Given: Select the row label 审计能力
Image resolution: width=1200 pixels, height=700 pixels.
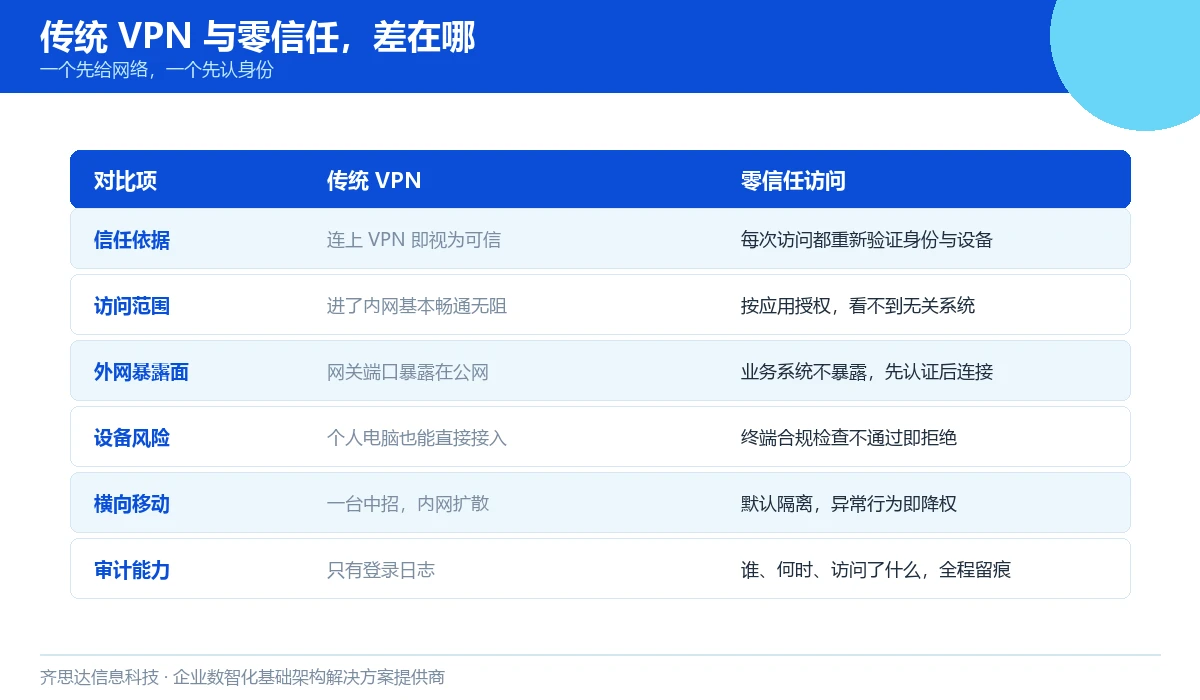Looking at the screenshot, I should coord(132,570).
